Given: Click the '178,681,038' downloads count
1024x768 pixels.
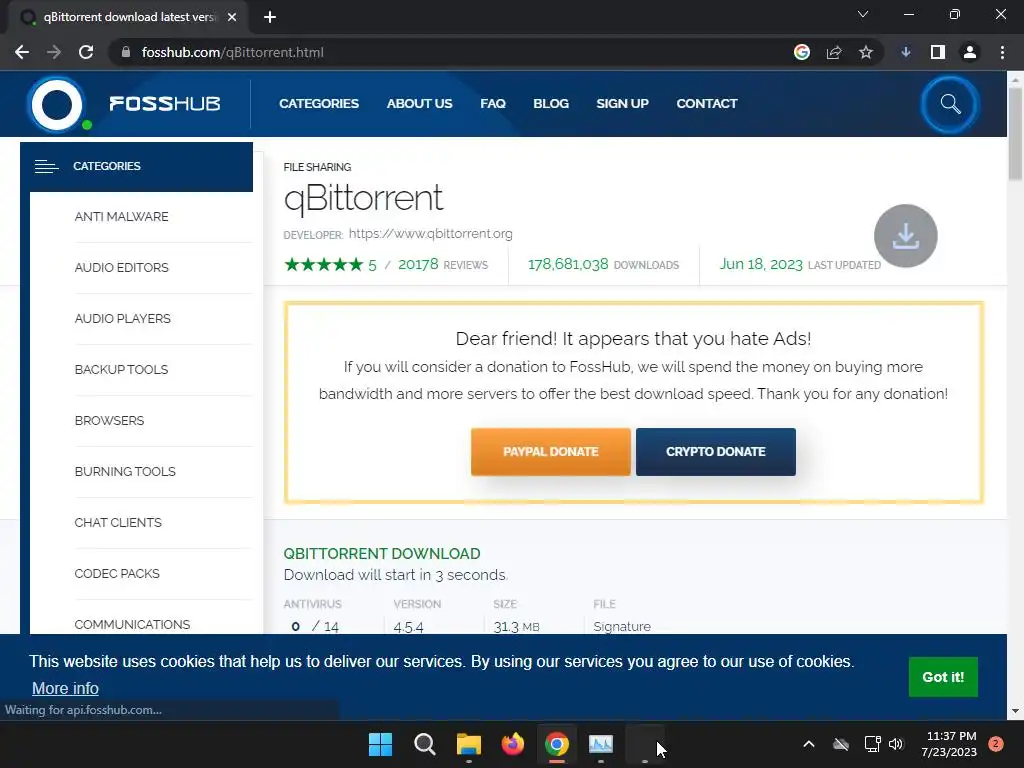Looking at the screenshot, I should point(568,264).
